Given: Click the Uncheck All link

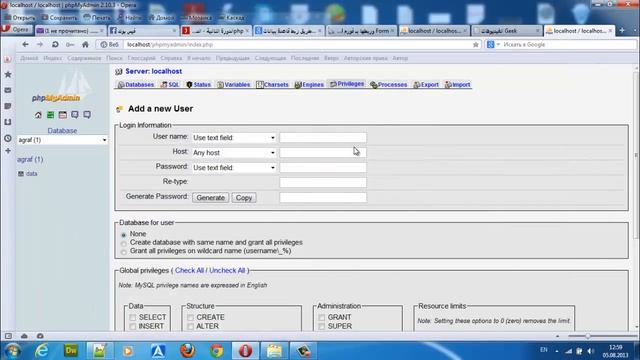Looking at the screenshot, I should 227,271.
